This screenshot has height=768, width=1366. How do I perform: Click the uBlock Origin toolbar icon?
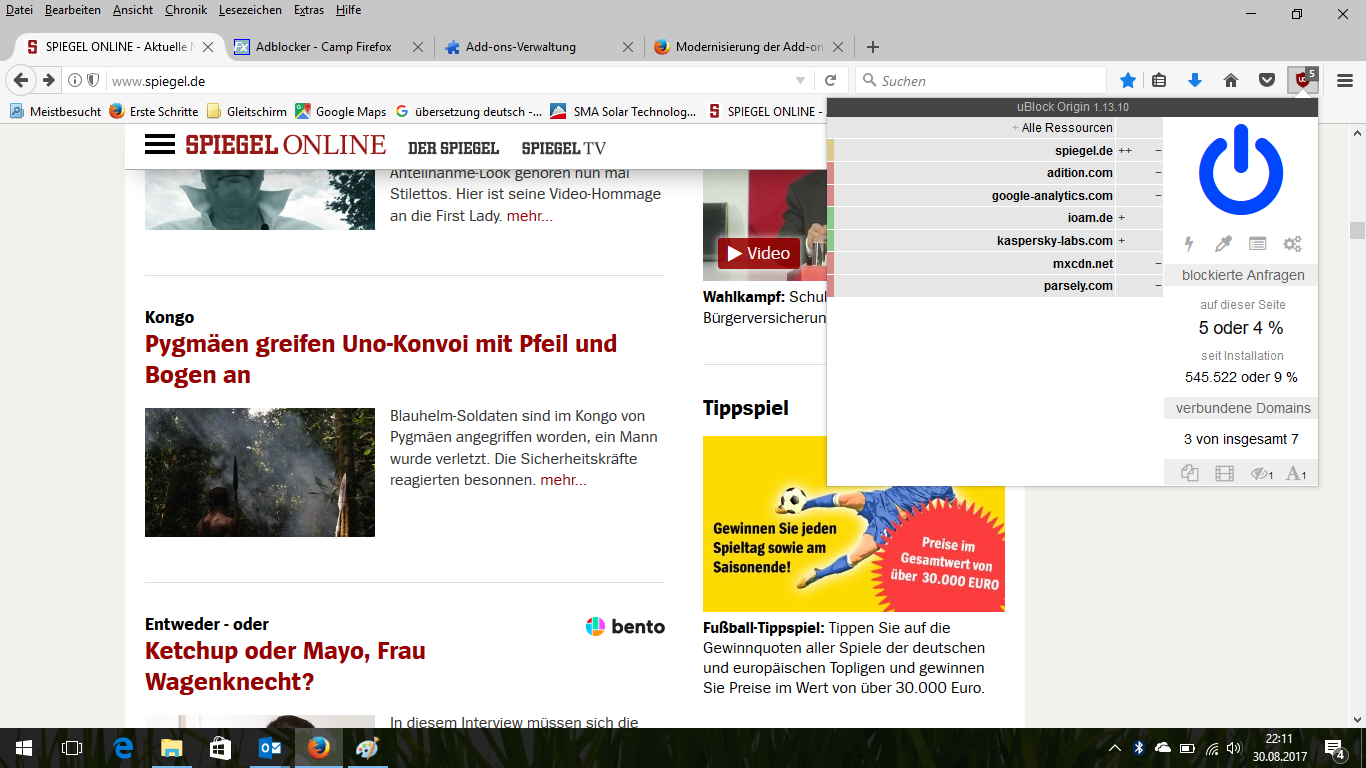[x=1302, y=80]
